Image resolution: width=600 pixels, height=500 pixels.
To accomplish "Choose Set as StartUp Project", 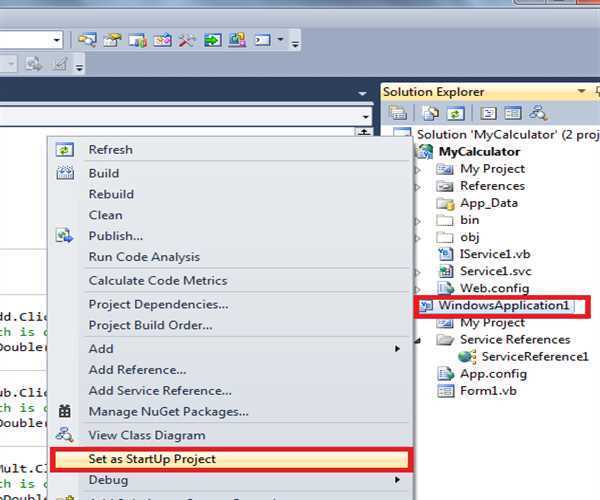I will pyautogui.click(x=152, y=459).
